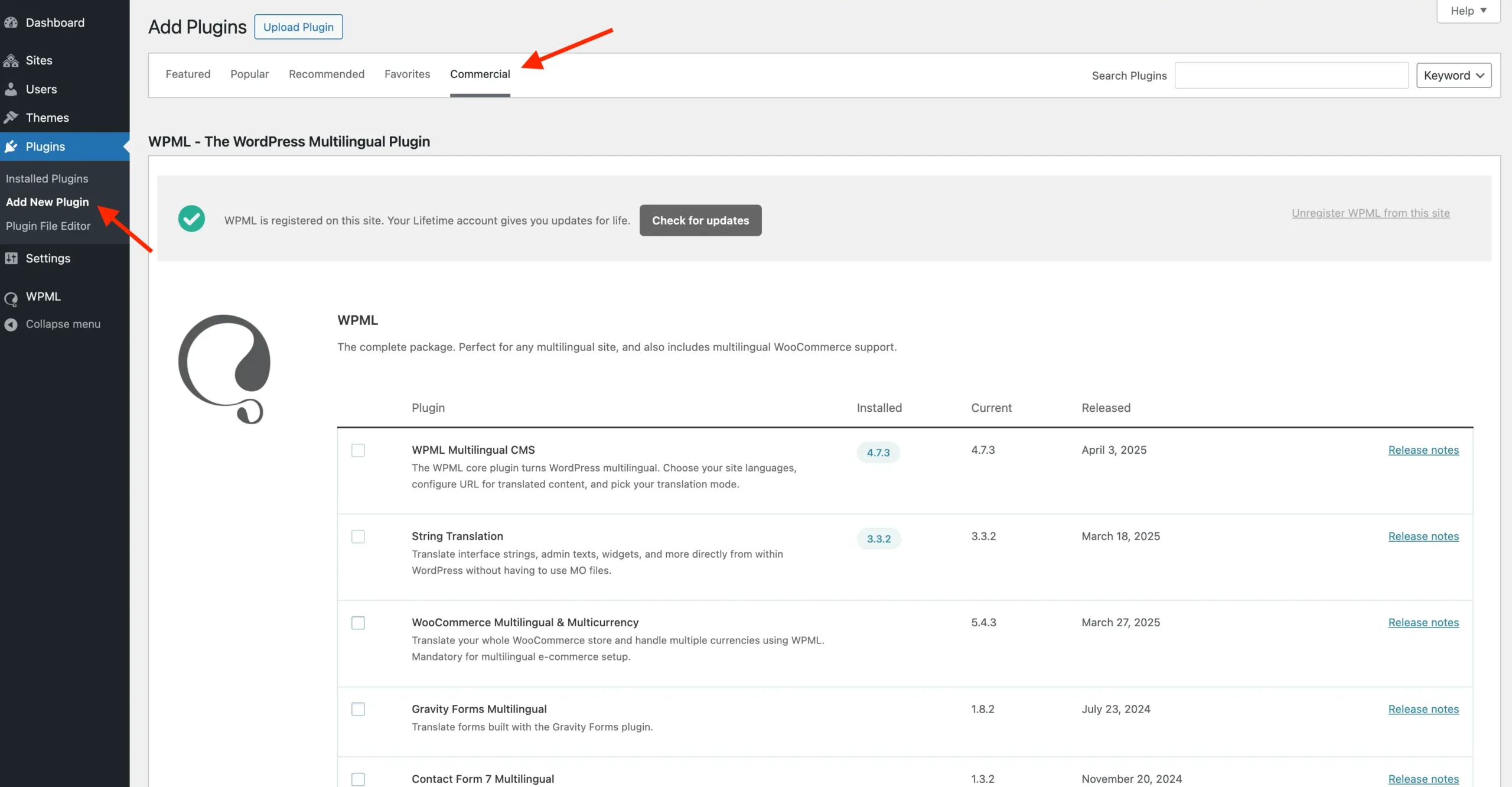Click the WPML Multilingual CMS plugin title
Screen dimensions: 1512x787
(473, 450)
